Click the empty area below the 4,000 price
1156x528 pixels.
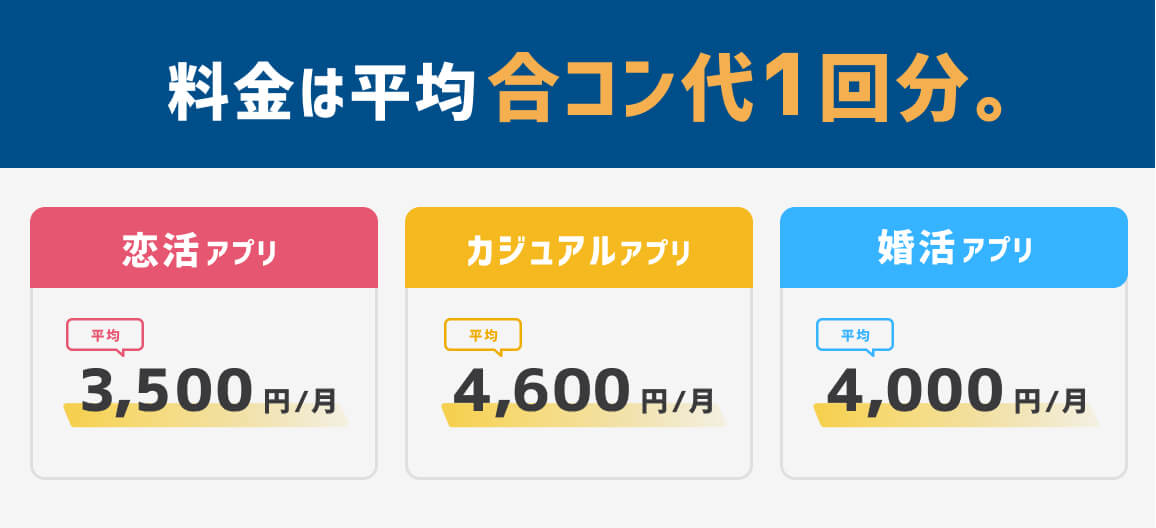954,452
